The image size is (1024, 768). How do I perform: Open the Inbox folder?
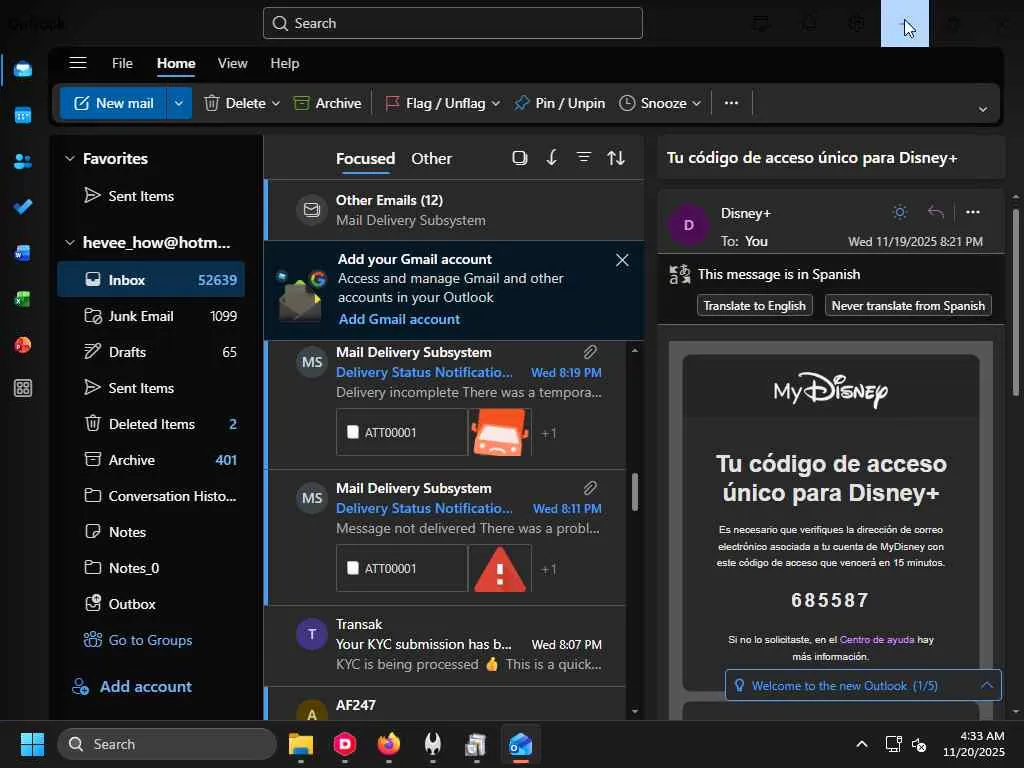point(151,280)
